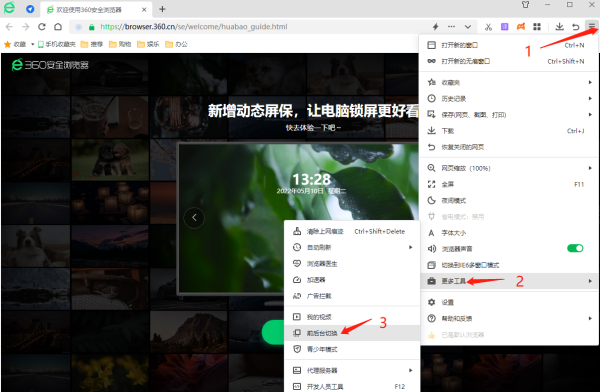The image size is (600, 392).
Task: Click the lightning speed-mode icon
Action: coord(435,27)
